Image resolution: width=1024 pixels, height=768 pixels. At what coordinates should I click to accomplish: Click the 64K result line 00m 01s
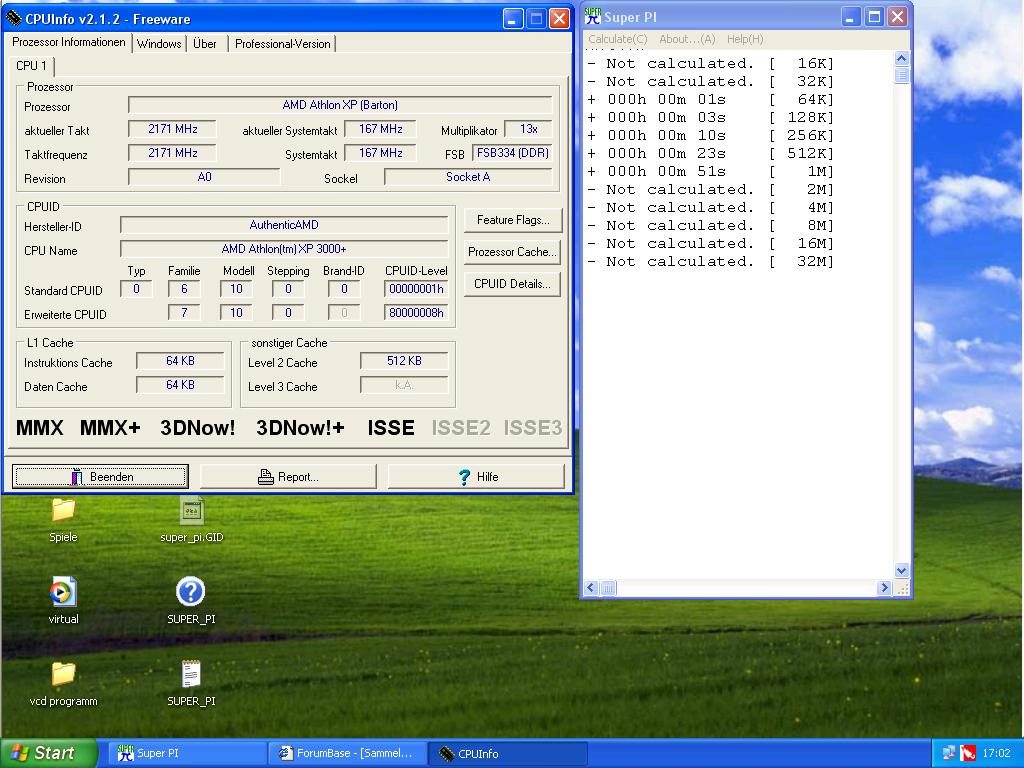click(x=711, y=99)
